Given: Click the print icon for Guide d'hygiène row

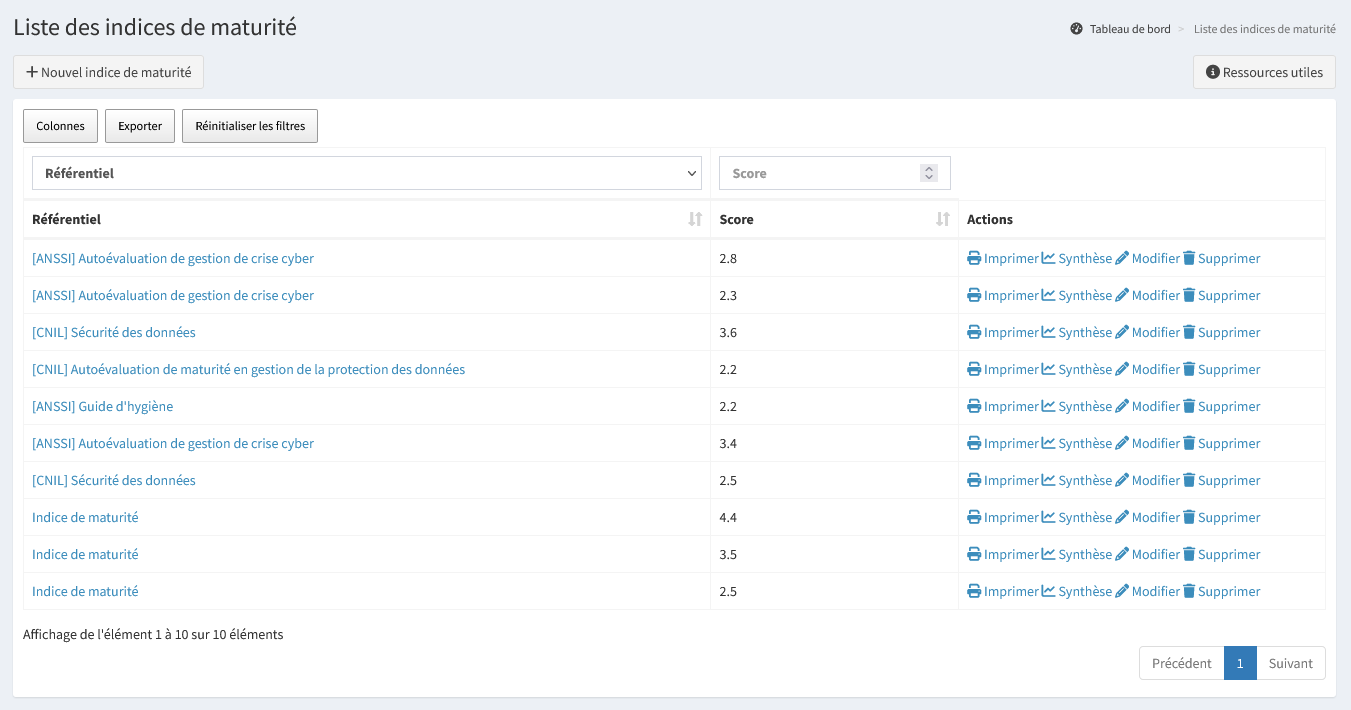Looking at the screenshot, I should pyautogui.click(x=974, y=406).
